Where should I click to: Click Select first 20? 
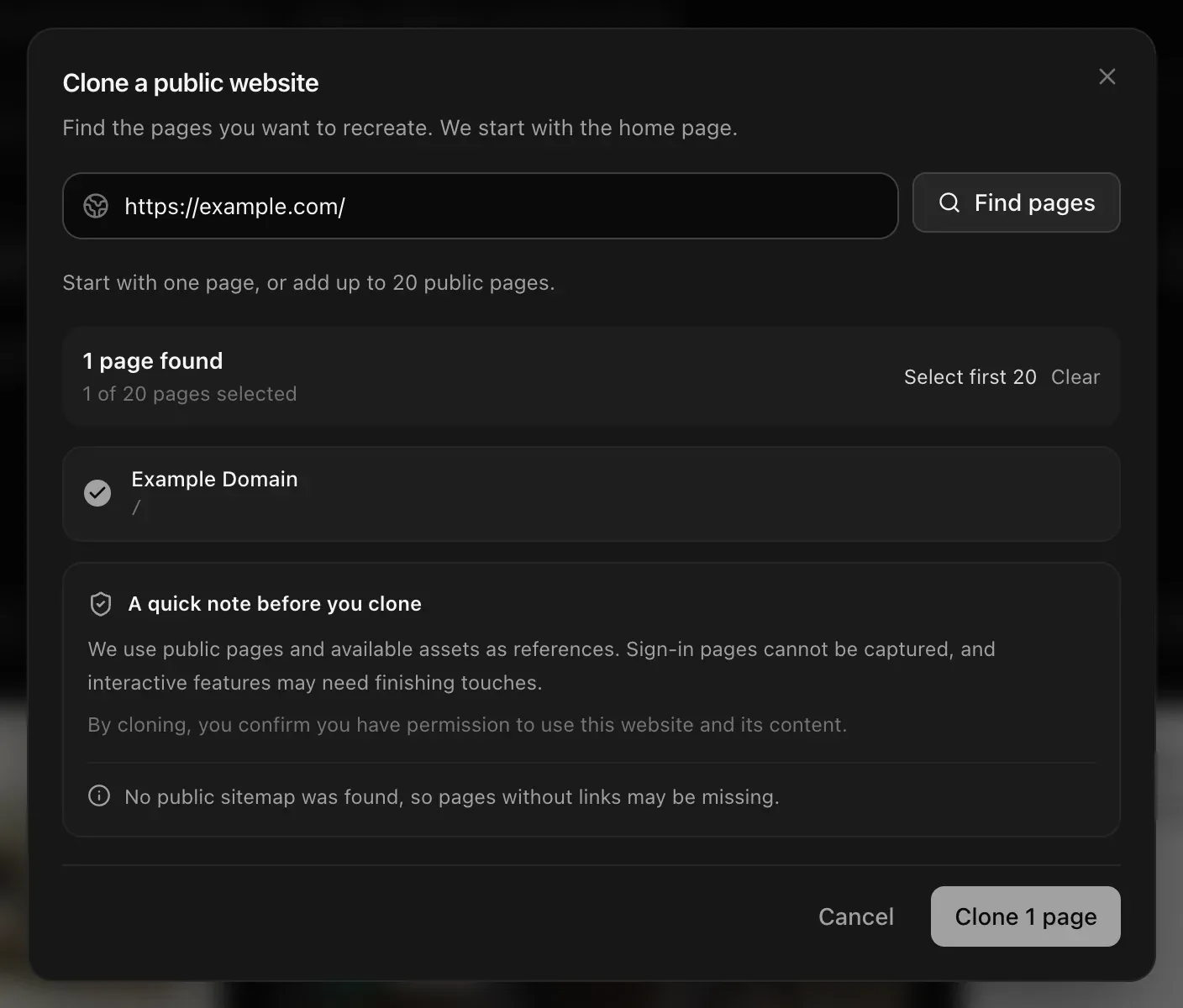pos(970,377)
